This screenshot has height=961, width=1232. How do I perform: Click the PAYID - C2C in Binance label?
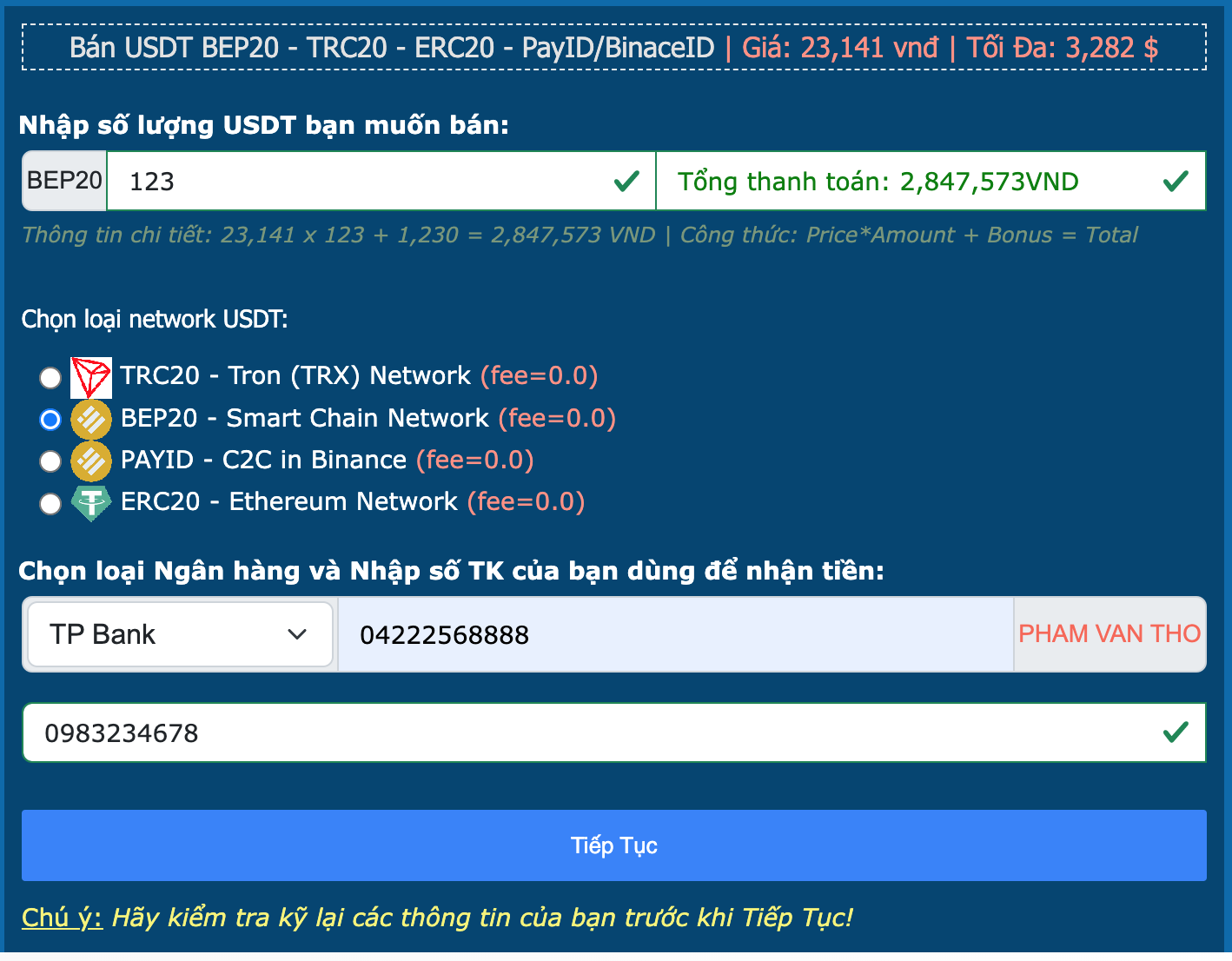pyautogui.click(x=263, y=460)
